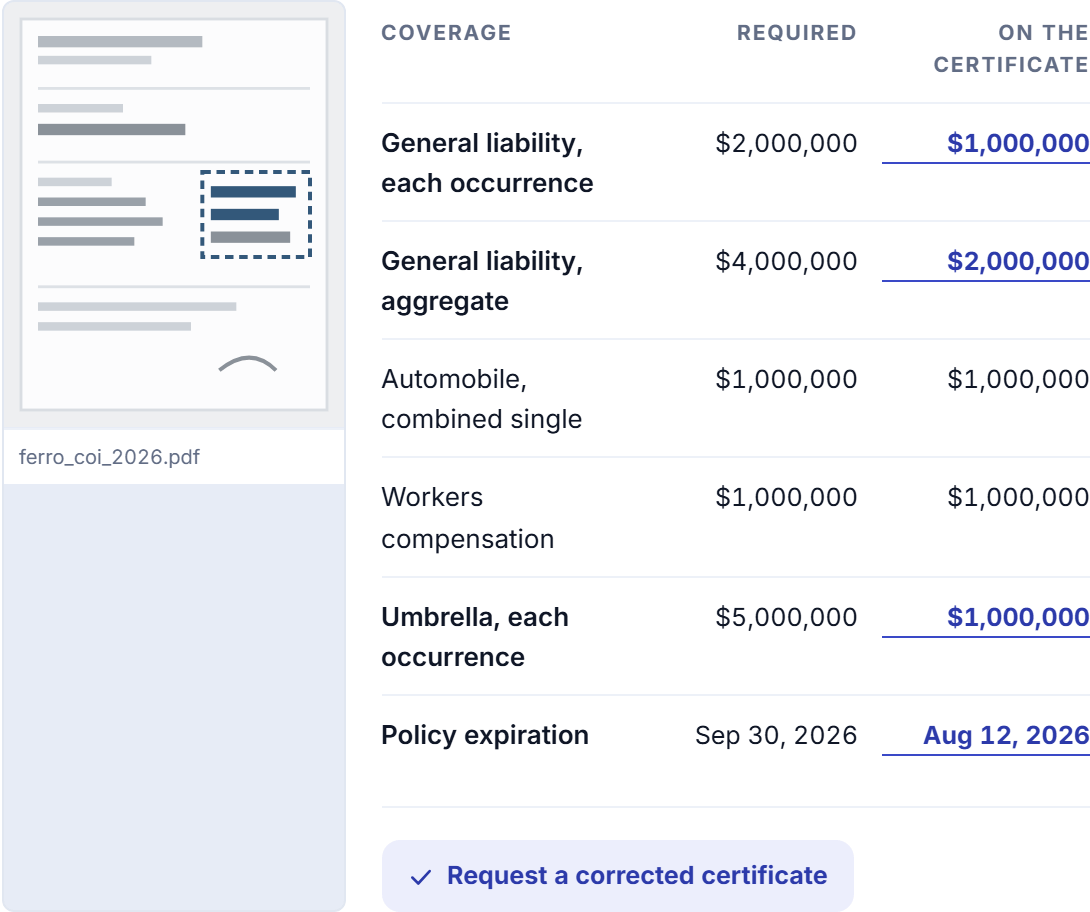
Task: Open flagged $2,000,000 for General liability aggregate
Action: coord(1018,261)
